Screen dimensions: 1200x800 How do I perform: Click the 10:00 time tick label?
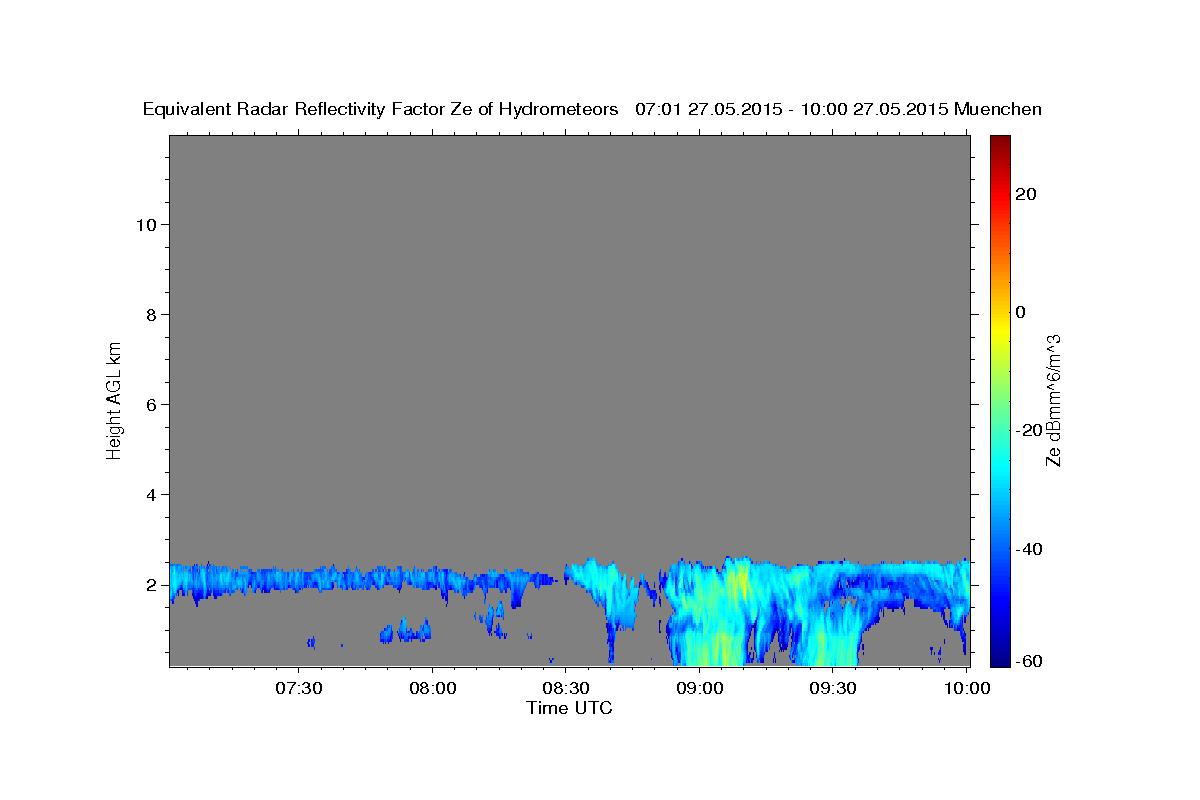[967, 688]
